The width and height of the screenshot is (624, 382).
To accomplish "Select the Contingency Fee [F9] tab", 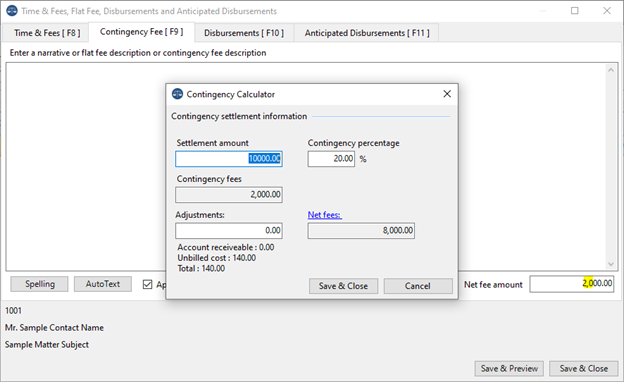I will (141, 32).
